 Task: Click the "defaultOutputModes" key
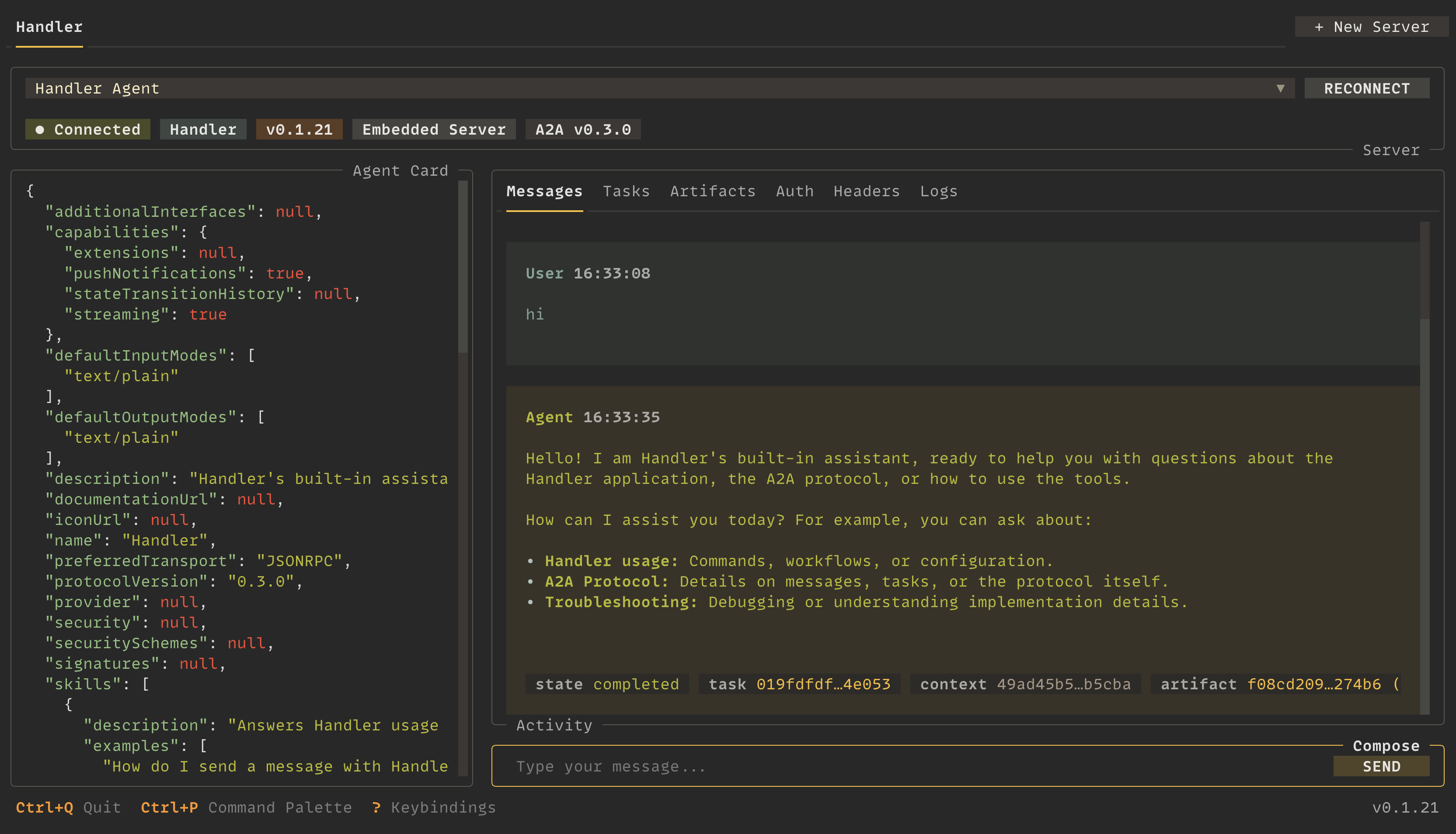point(140,417)
